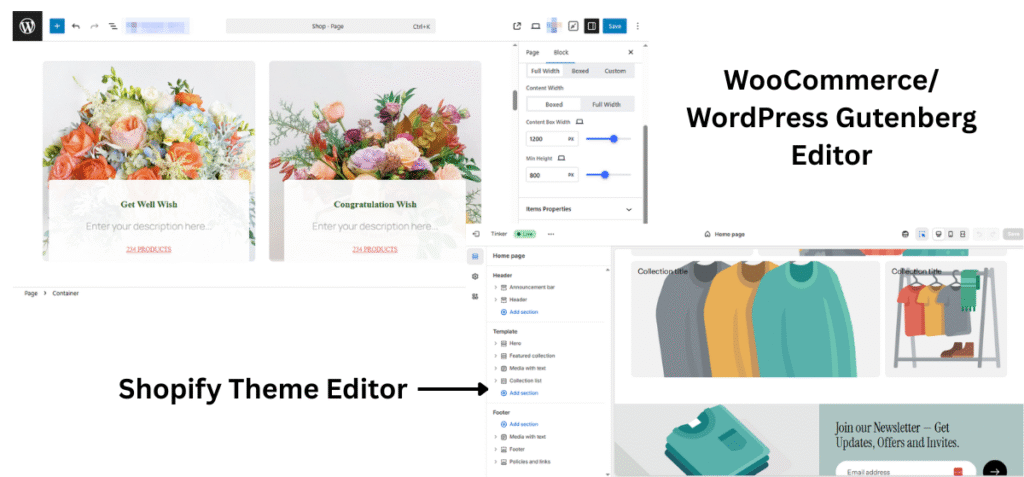
Task: Set Content Width to Boxed
Action: (554, 105)
